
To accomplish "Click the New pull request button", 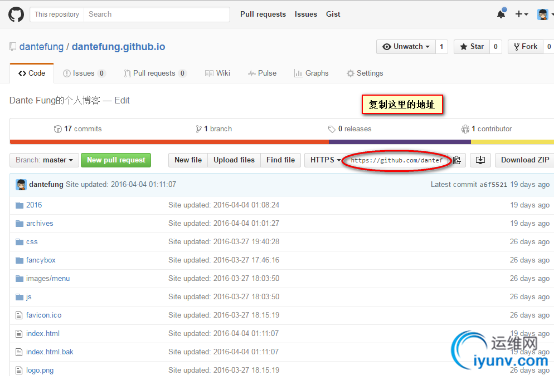I will click(116, 160).
